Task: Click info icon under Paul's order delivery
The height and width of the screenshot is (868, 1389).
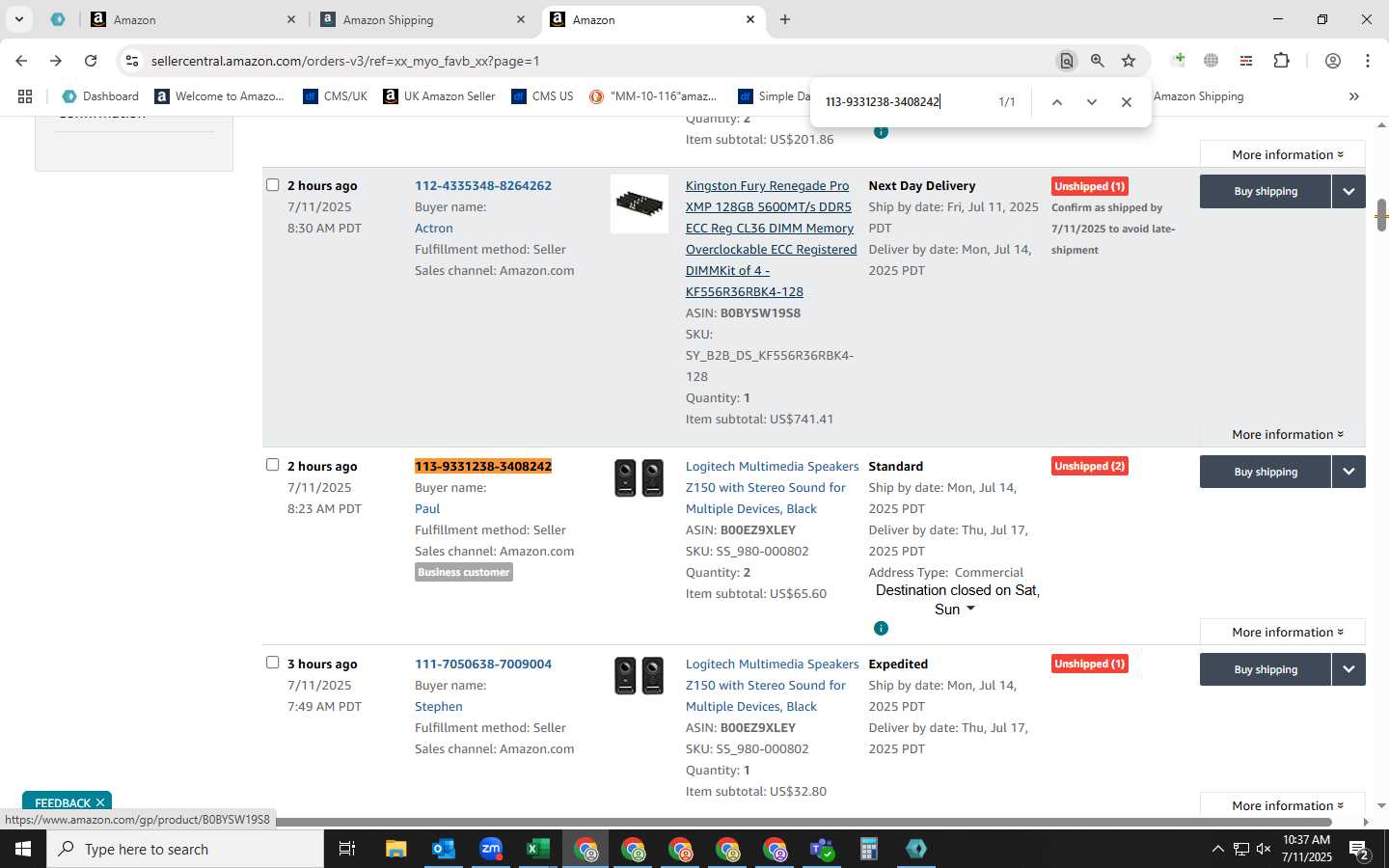Action: coord(881,628)
